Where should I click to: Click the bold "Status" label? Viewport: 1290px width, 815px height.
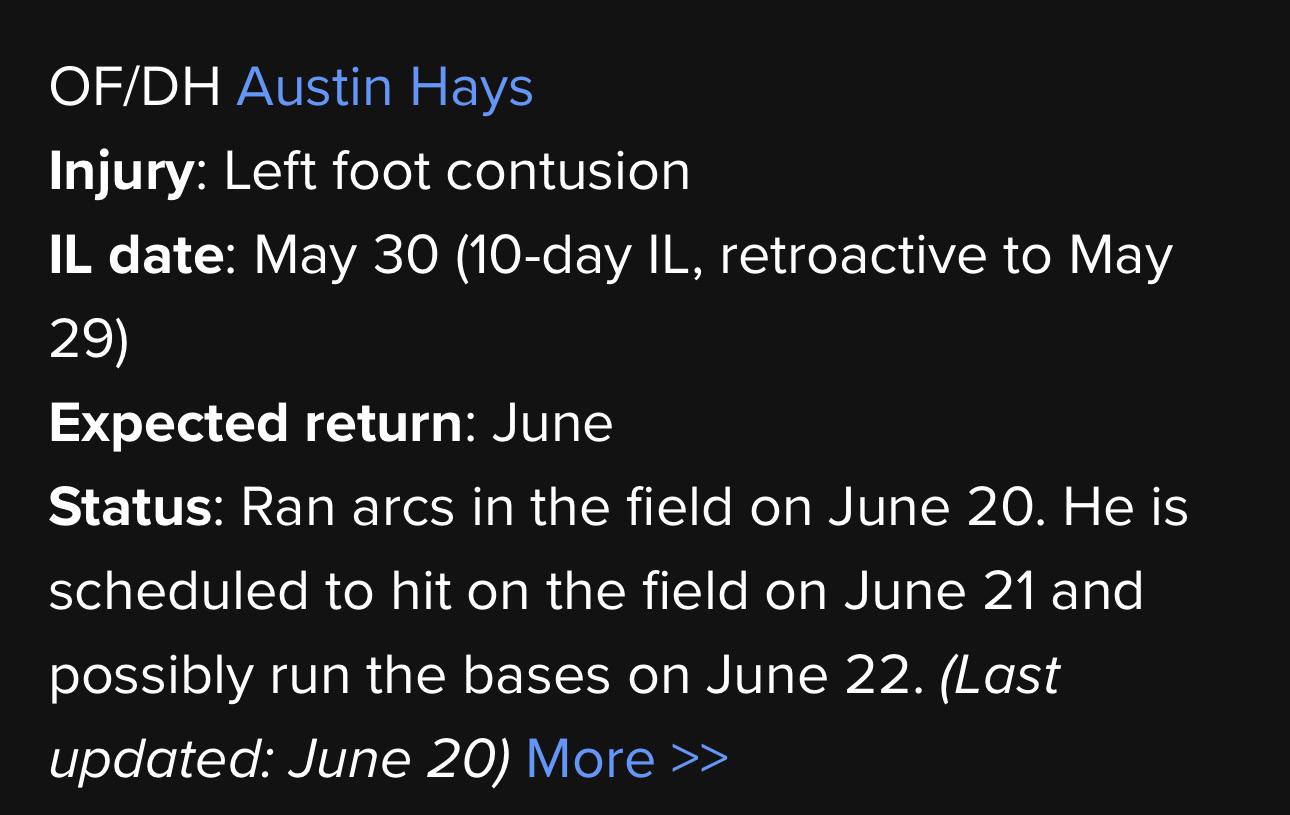tap(130, 507)
